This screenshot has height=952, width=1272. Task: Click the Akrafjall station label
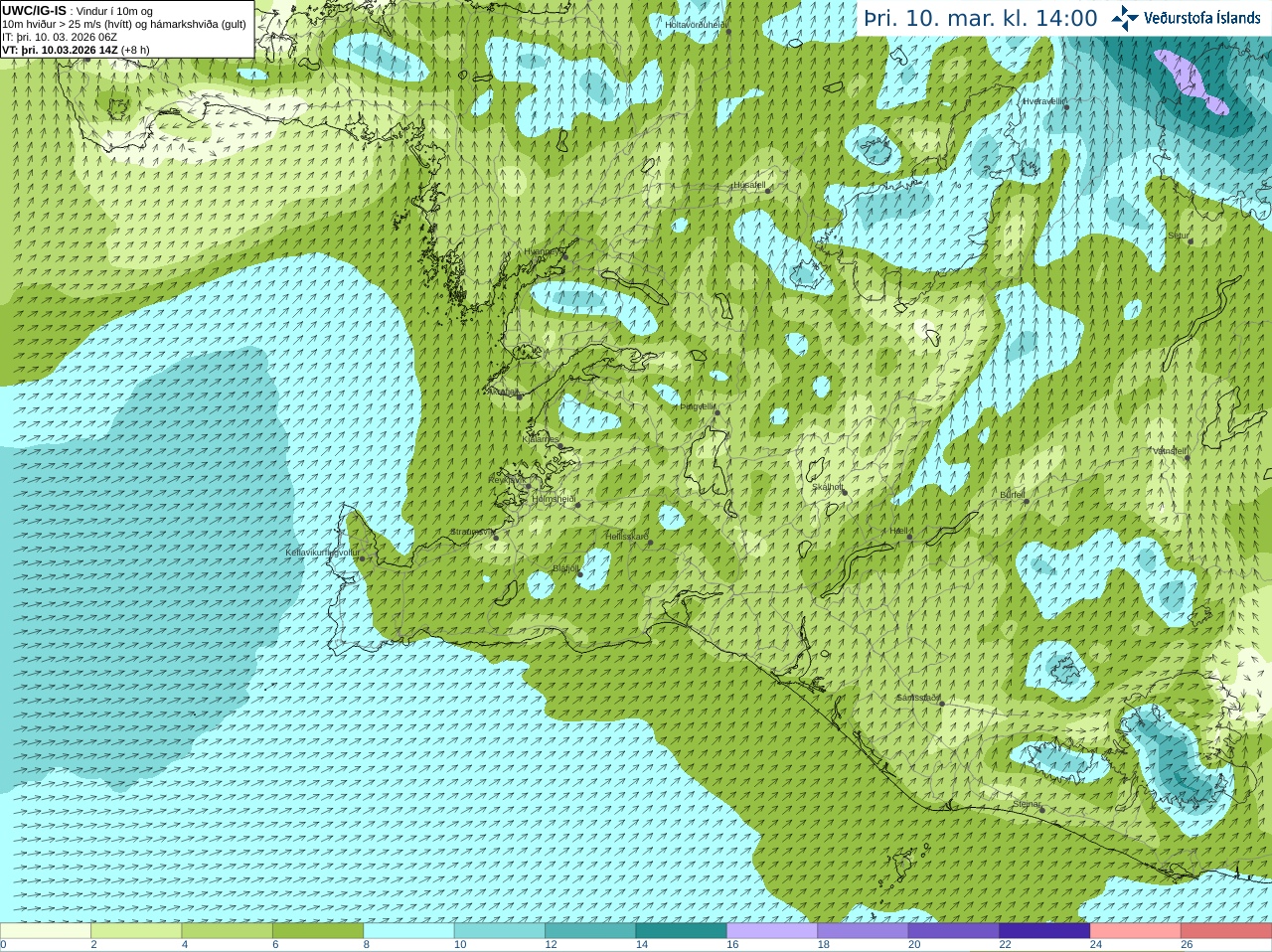(502, 392)
